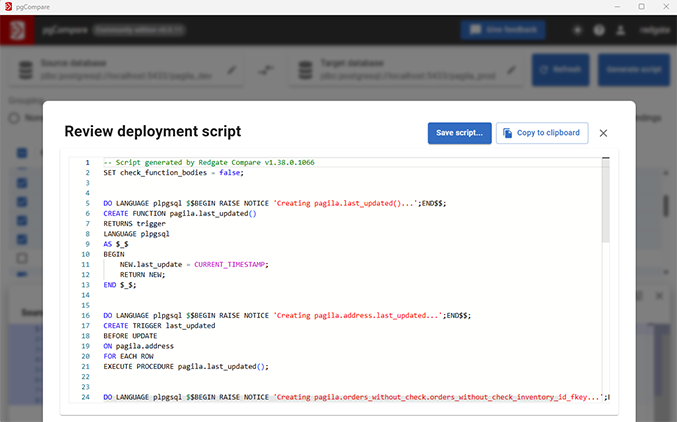The height and width of the screenshot is (422, 677).
Task: Click the clipboard icon in Copy to clipboard
Action: point(508,133)
